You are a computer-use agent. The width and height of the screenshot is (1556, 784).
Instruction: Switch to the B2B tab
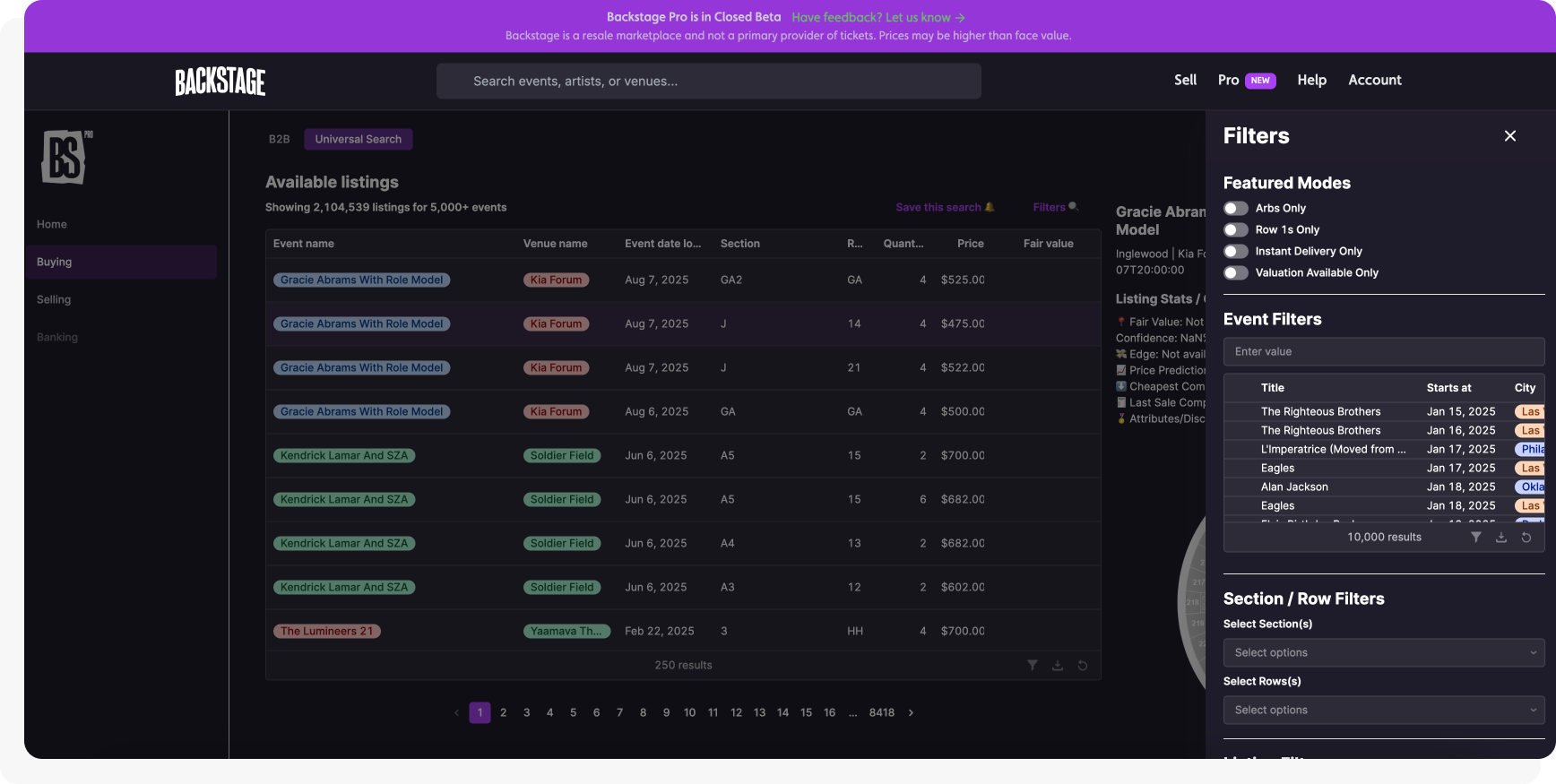tap(280, 139)
